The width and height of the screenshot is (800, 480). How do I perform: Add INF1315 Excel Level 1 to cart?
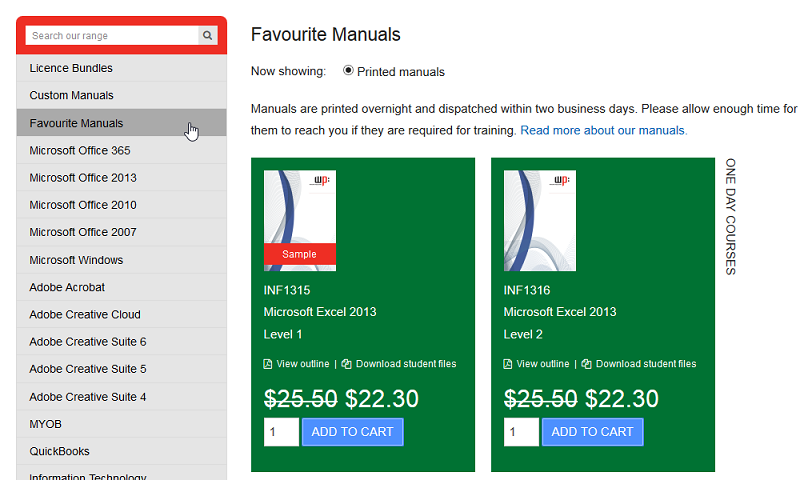353,432
